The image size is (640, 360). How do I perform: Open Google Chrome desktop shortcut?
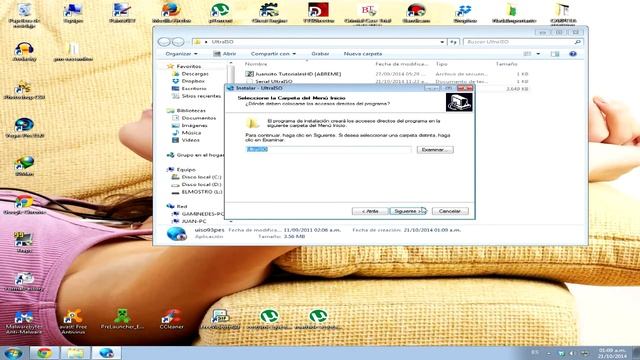(24, 204)
